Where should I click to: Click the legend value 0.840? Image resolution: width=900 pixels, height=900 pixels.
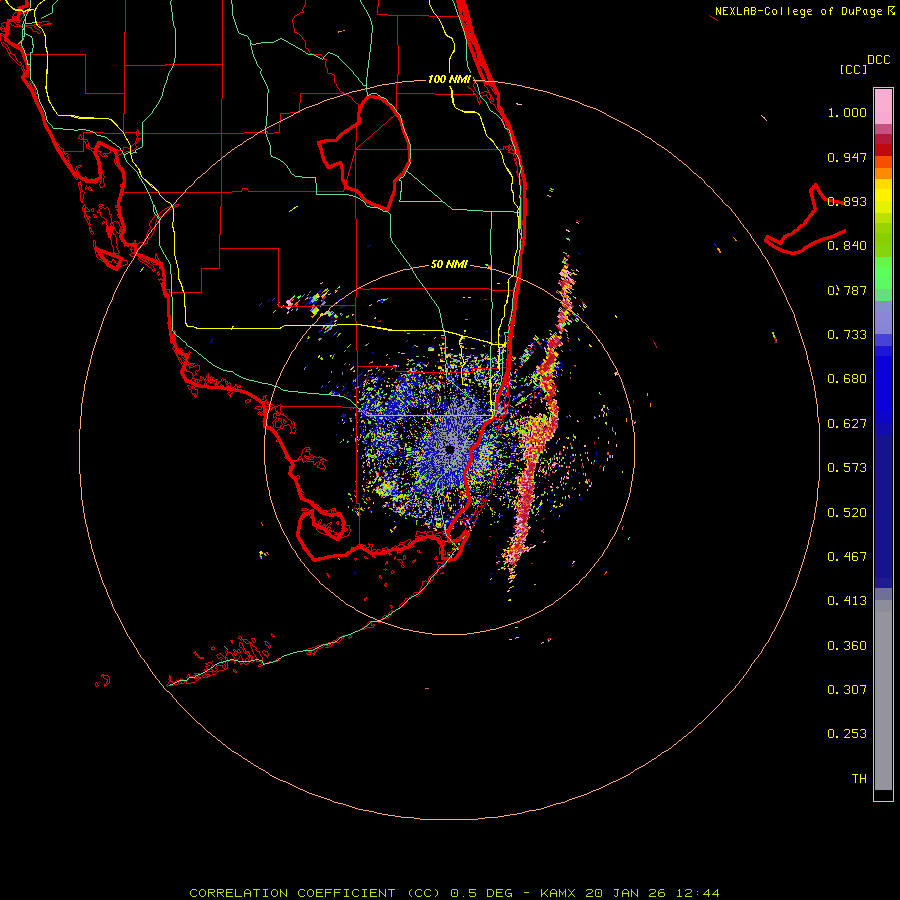[847, 246]
